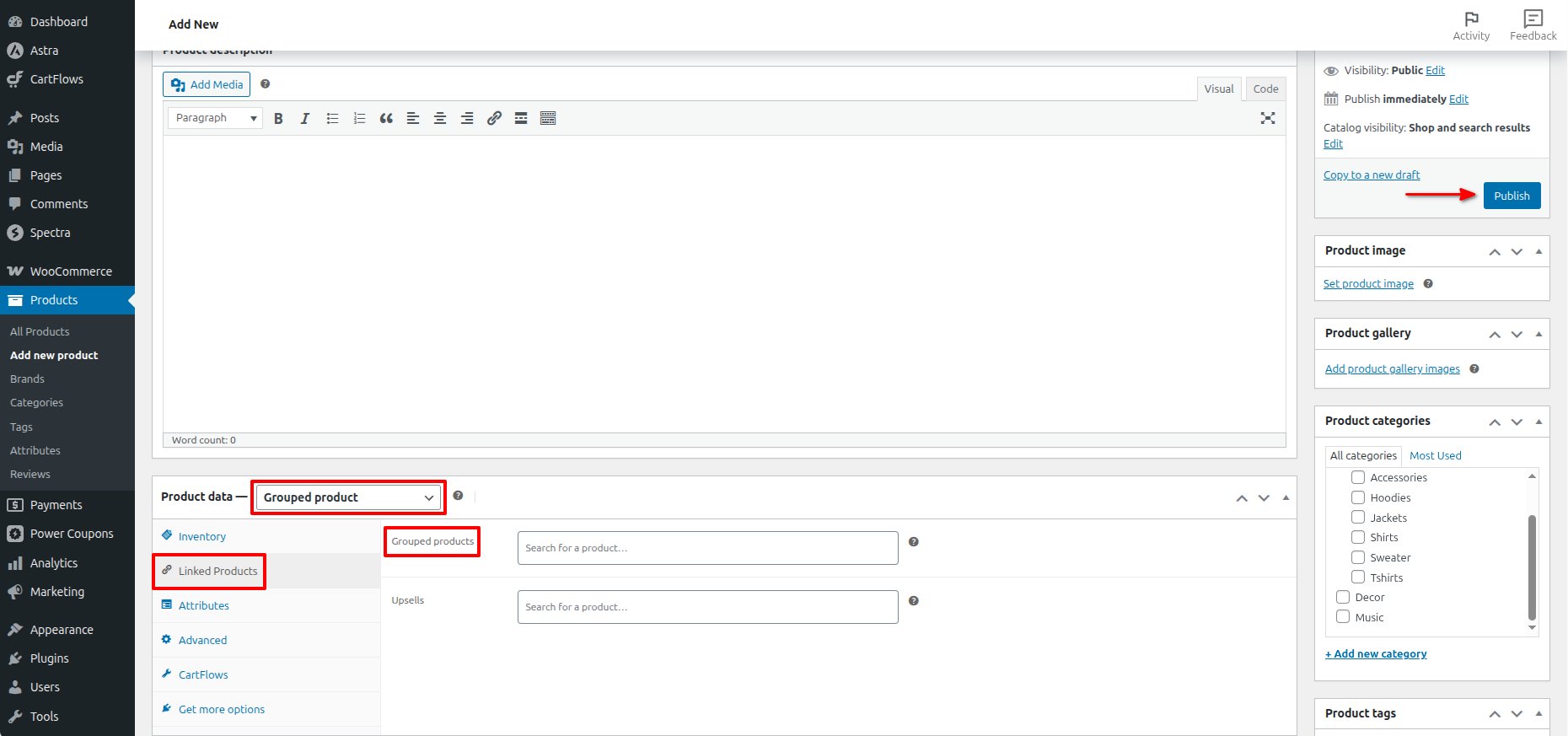
Task: Insert Read More tag
Action: point(521,119)
